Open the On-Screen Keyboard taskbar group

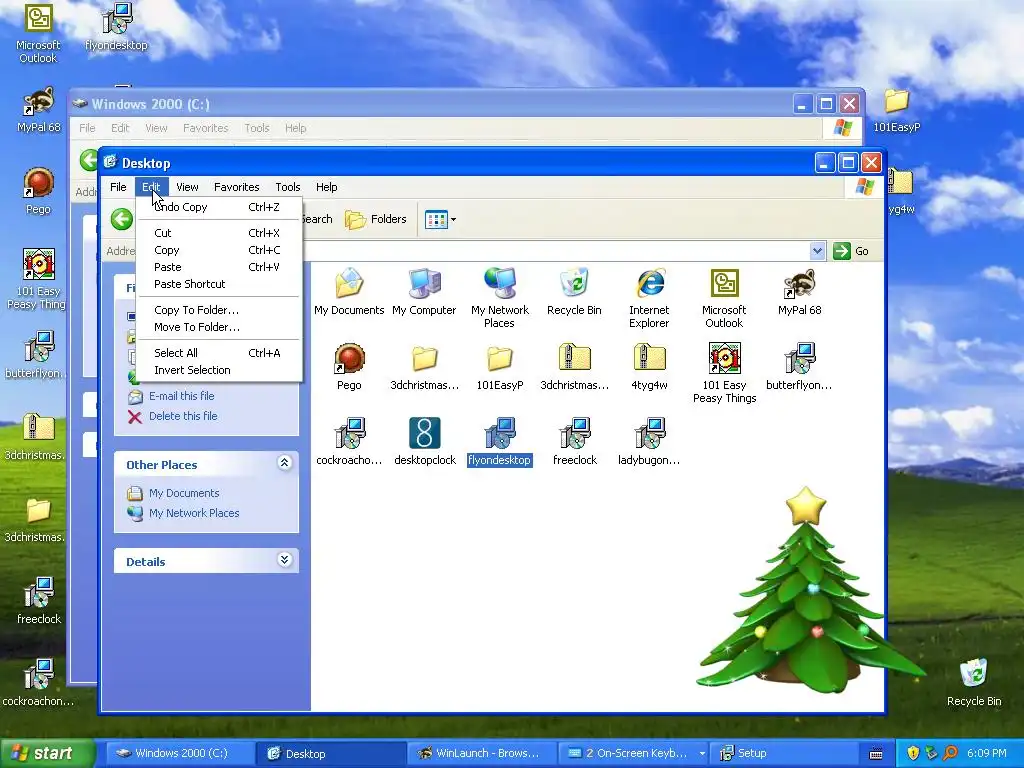[x=632, y=753]
